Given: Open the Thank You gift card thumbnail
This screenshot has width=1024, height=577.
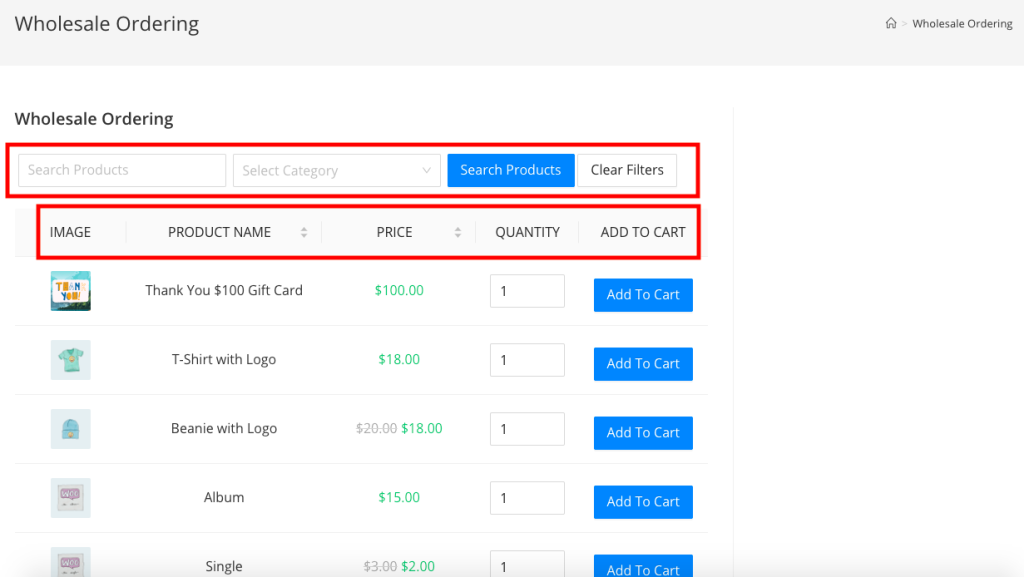Looking at the screenshot, I should (x=70, y=291).
